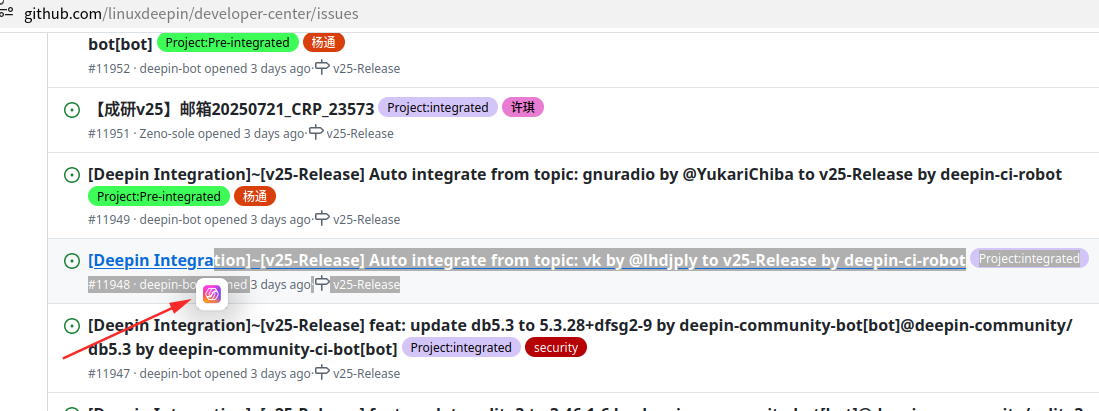Screen dimensions: 1099x411
Task: Click Project:integrated label on issue #11951
Action: coord(438,107)
